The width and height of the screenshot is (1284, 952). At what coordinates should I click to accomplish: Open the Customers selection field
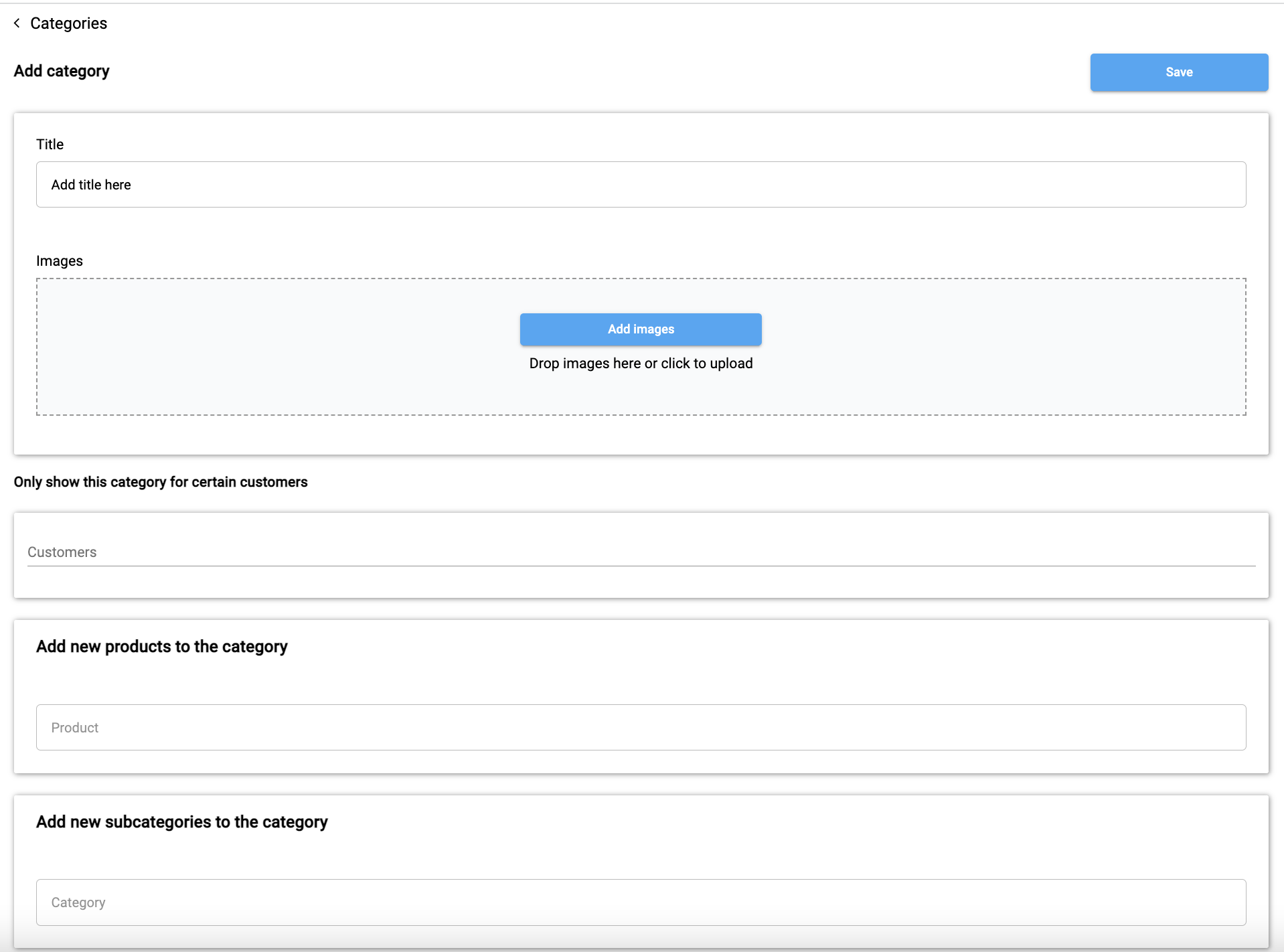coord(640,552)
